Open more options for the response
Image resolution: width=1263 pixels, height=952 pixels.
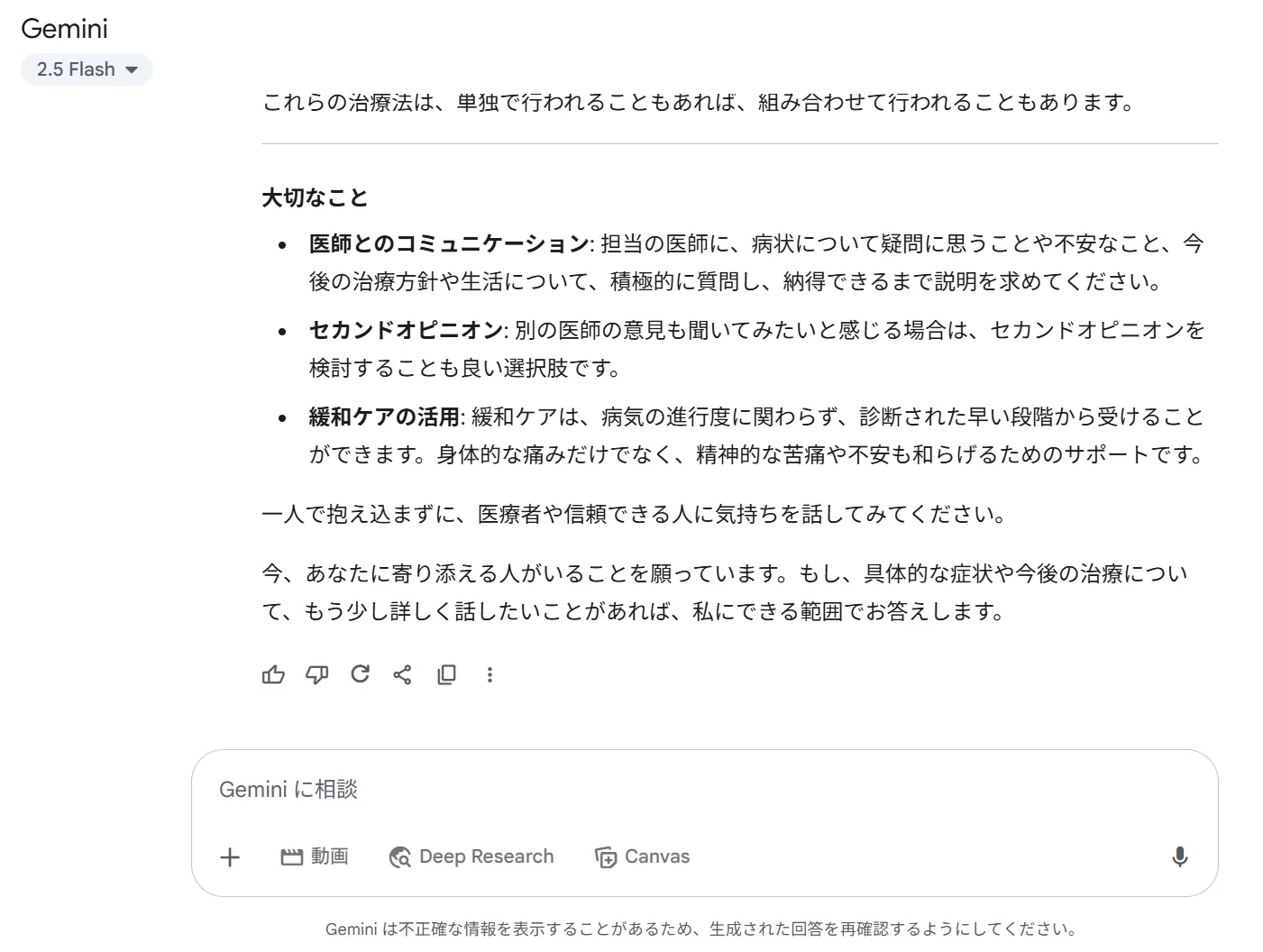490,674
